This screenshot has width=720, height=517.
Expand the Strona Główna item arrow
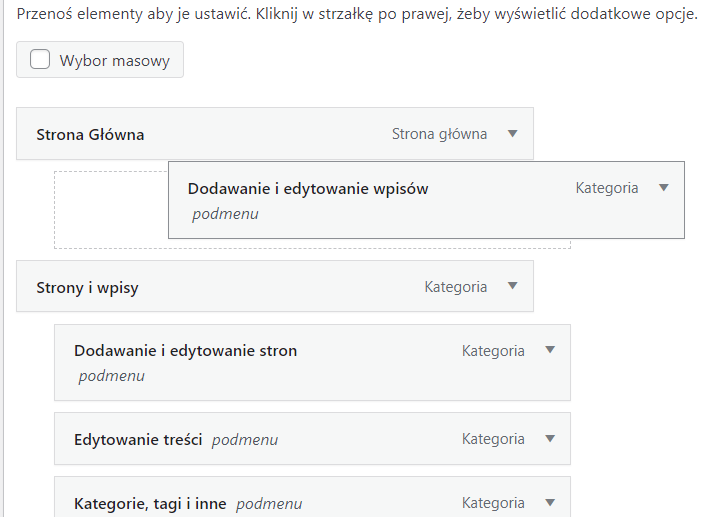(512, 134)
